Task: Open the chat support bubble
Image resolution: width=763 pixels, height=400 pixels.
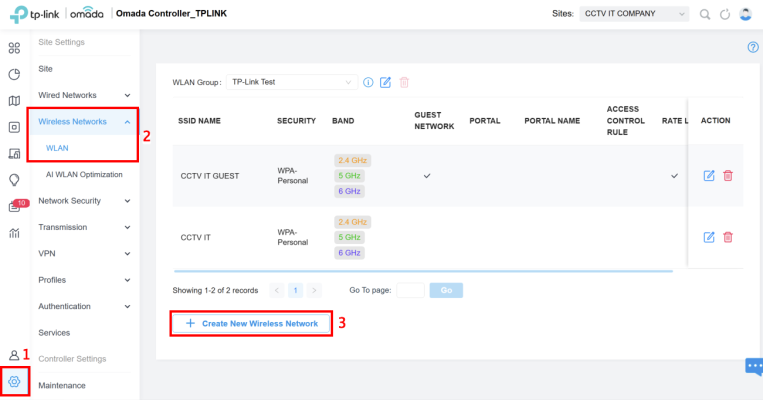Action: (x=754, y=366)
